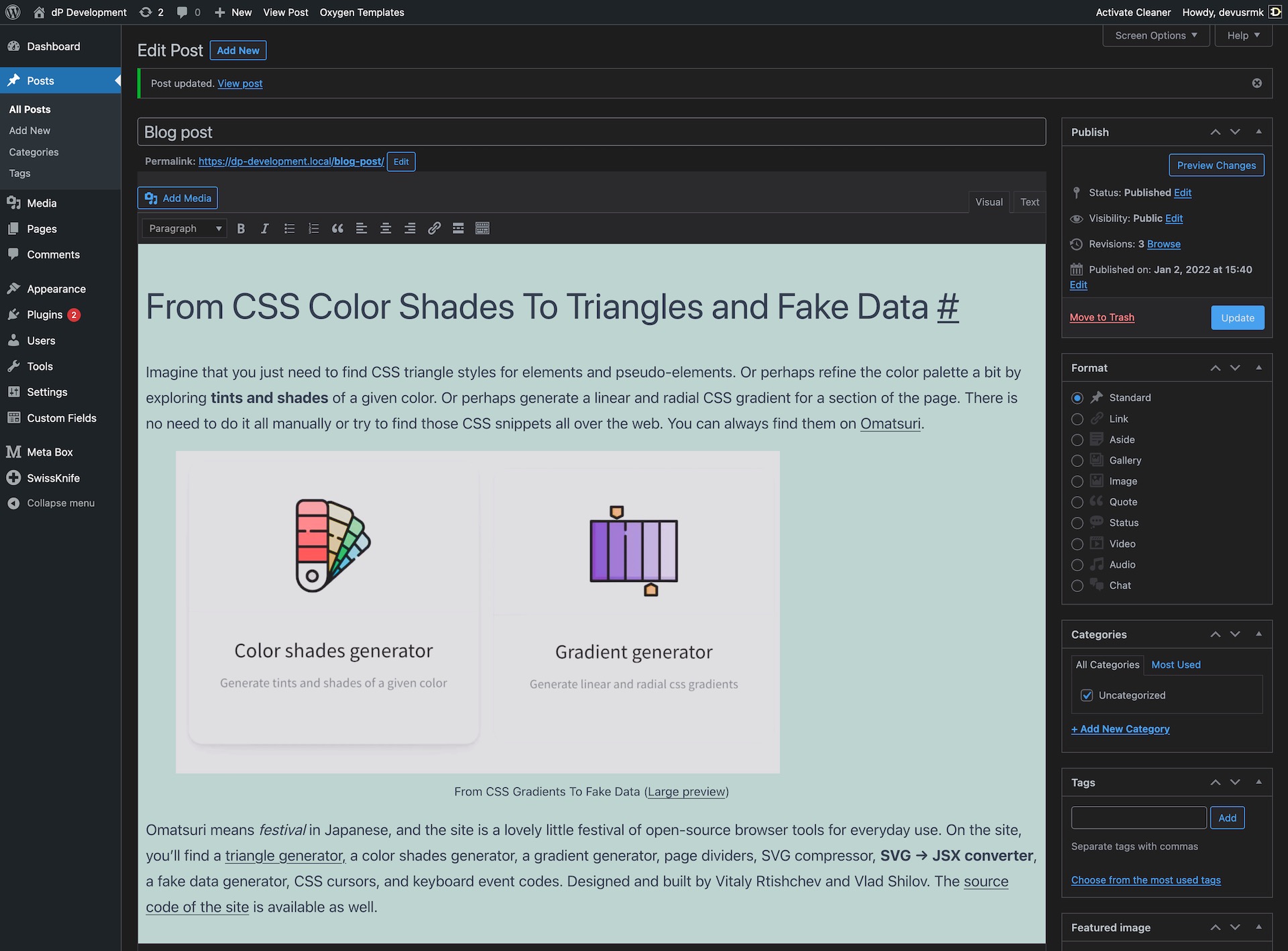Apply italic formatting icon
This screenshot has height=951, width=1288.
click(265, 229)
